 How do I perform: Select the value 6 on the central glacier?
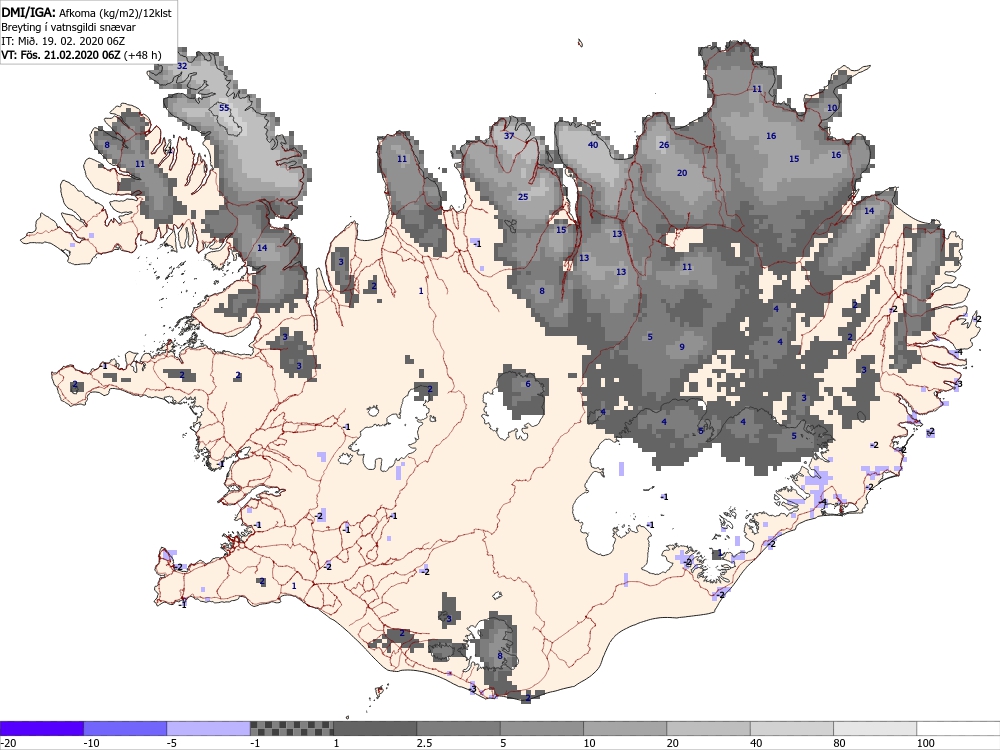point(528,384)
